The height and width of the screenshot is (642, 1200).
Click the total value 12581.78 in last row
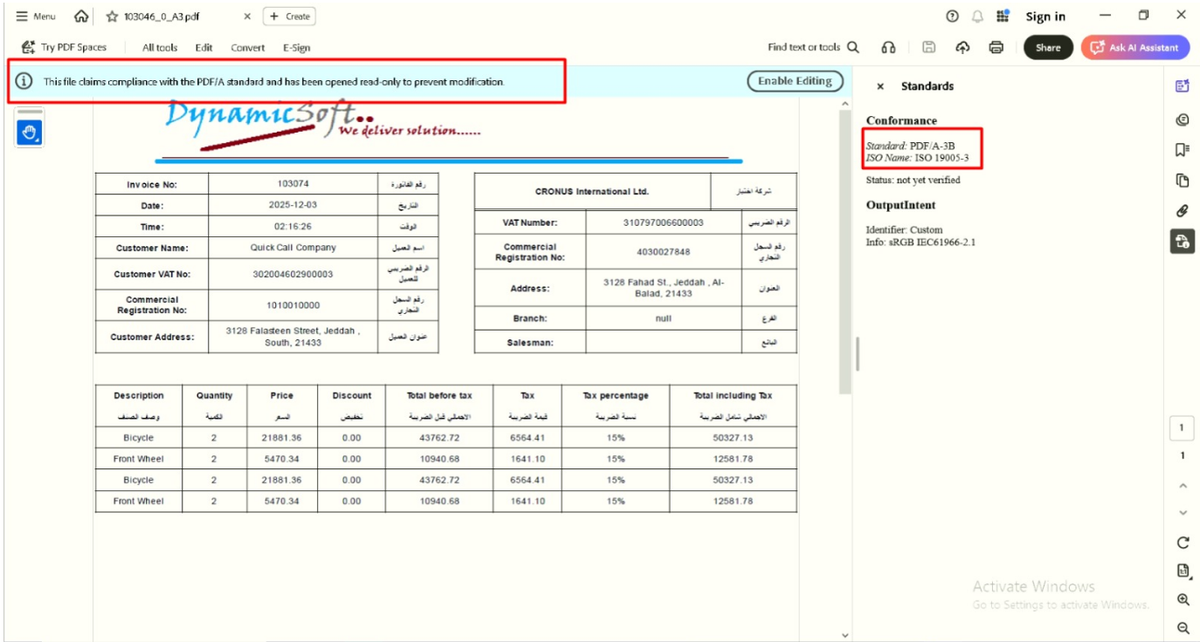[x=732, y=501]
